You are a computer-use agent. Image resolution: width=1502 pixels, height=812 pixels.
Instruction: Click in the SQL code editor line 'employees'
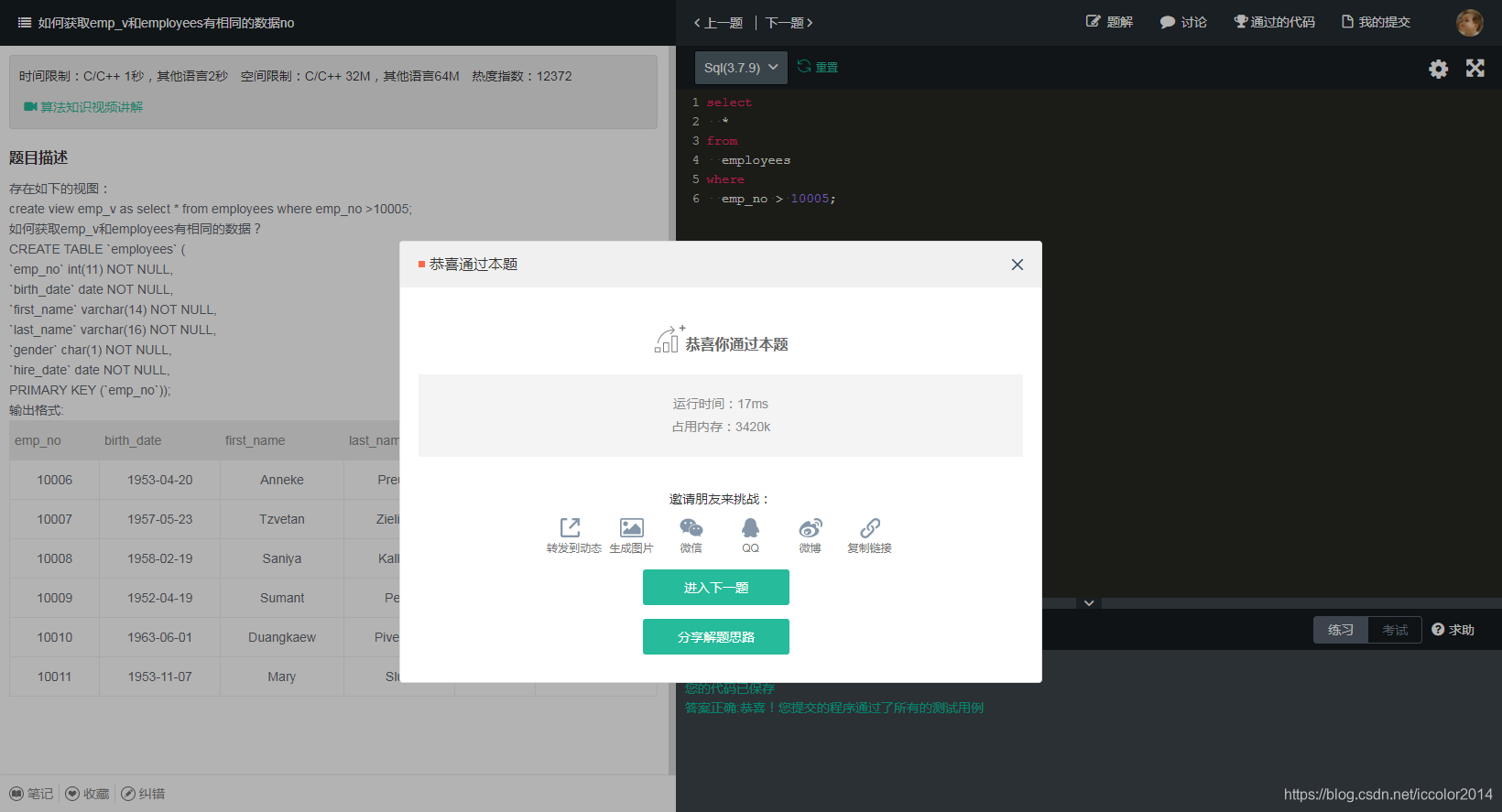click(756, 160)
